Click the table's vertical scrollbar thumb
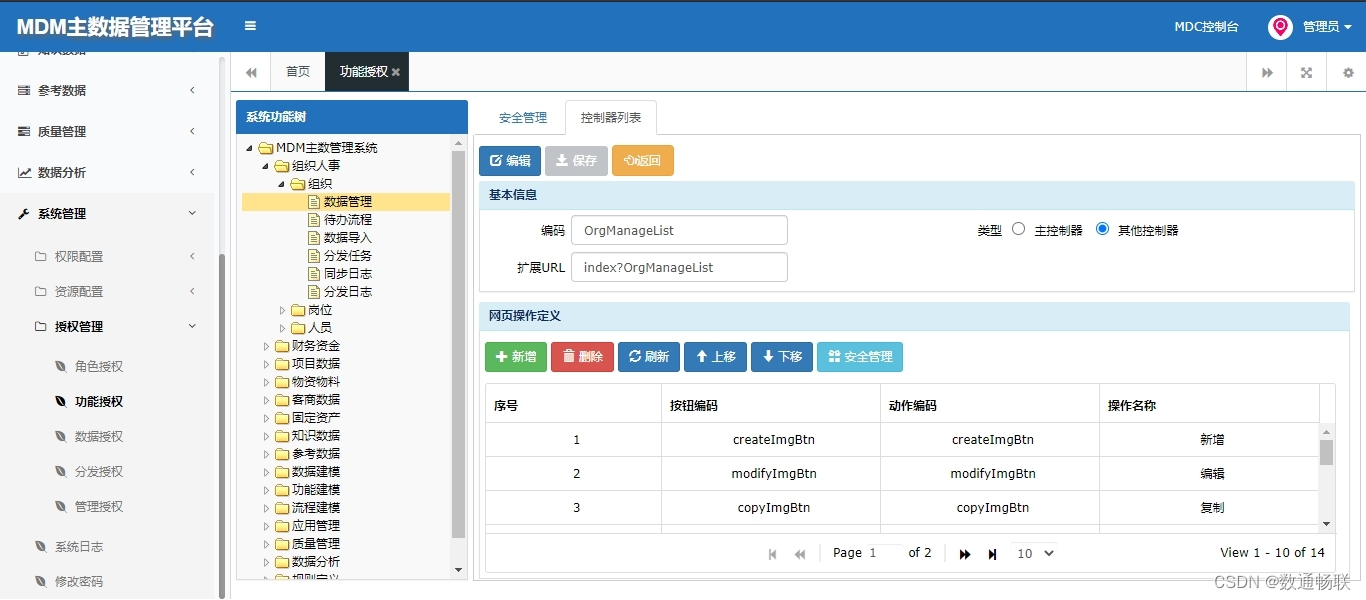 (x=1327, y=453)
